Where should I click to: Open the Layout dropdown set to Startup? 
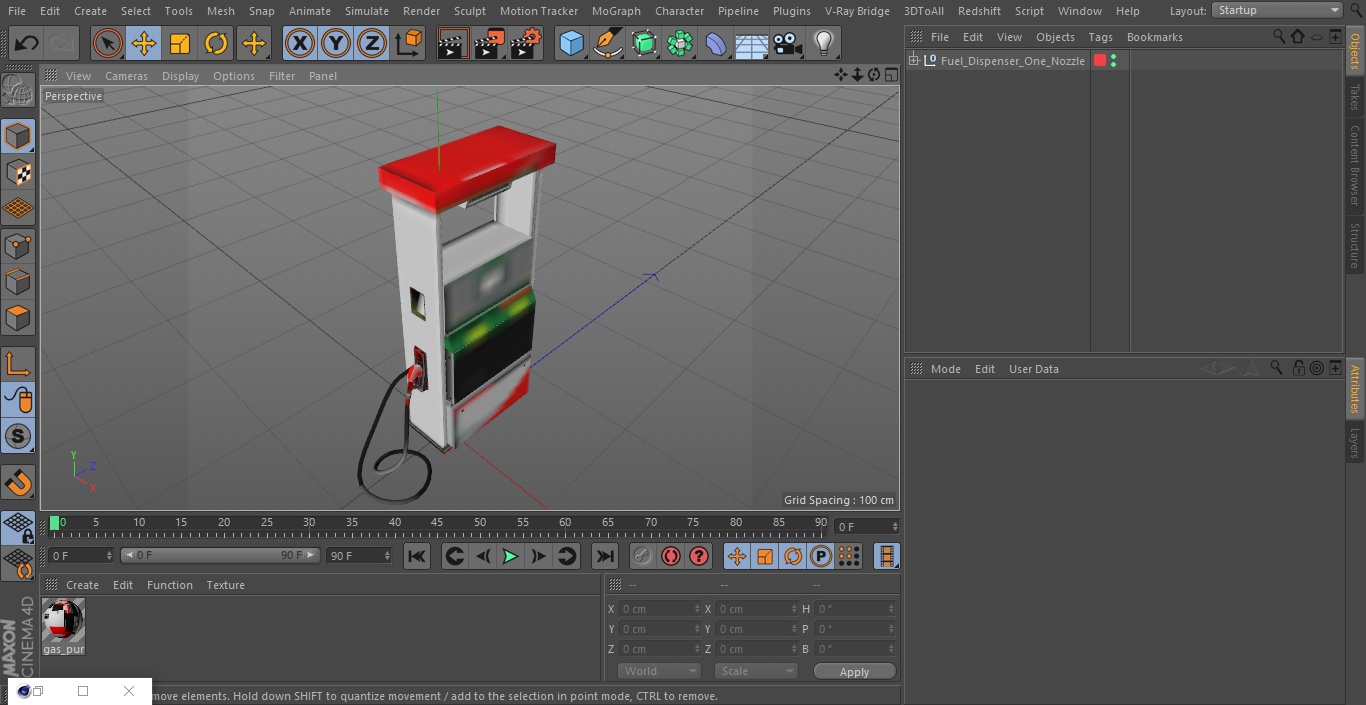tap(1277, 10)
